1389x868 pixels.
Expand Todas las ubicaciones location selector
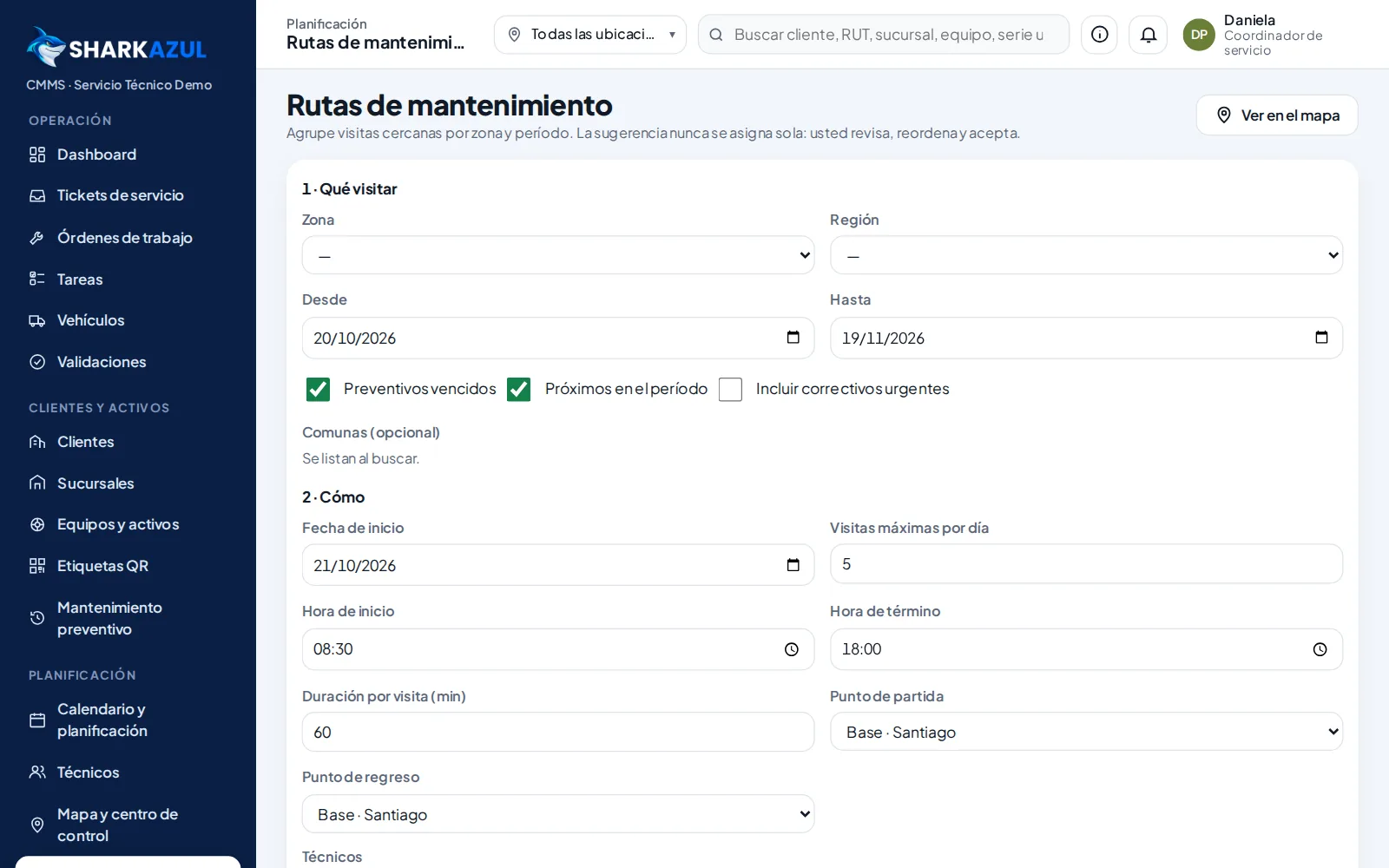pyautogui.click(x=590, y=35)
